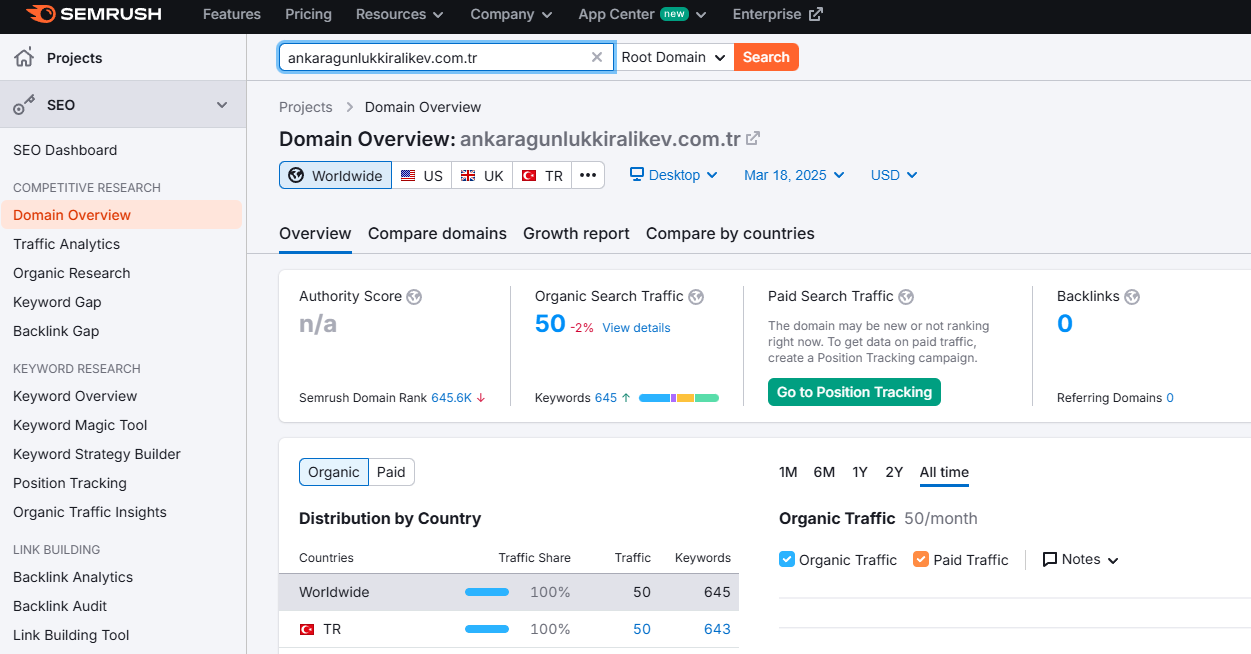Clear the domain search field
Screen dimensions: 1251x654
597,57
